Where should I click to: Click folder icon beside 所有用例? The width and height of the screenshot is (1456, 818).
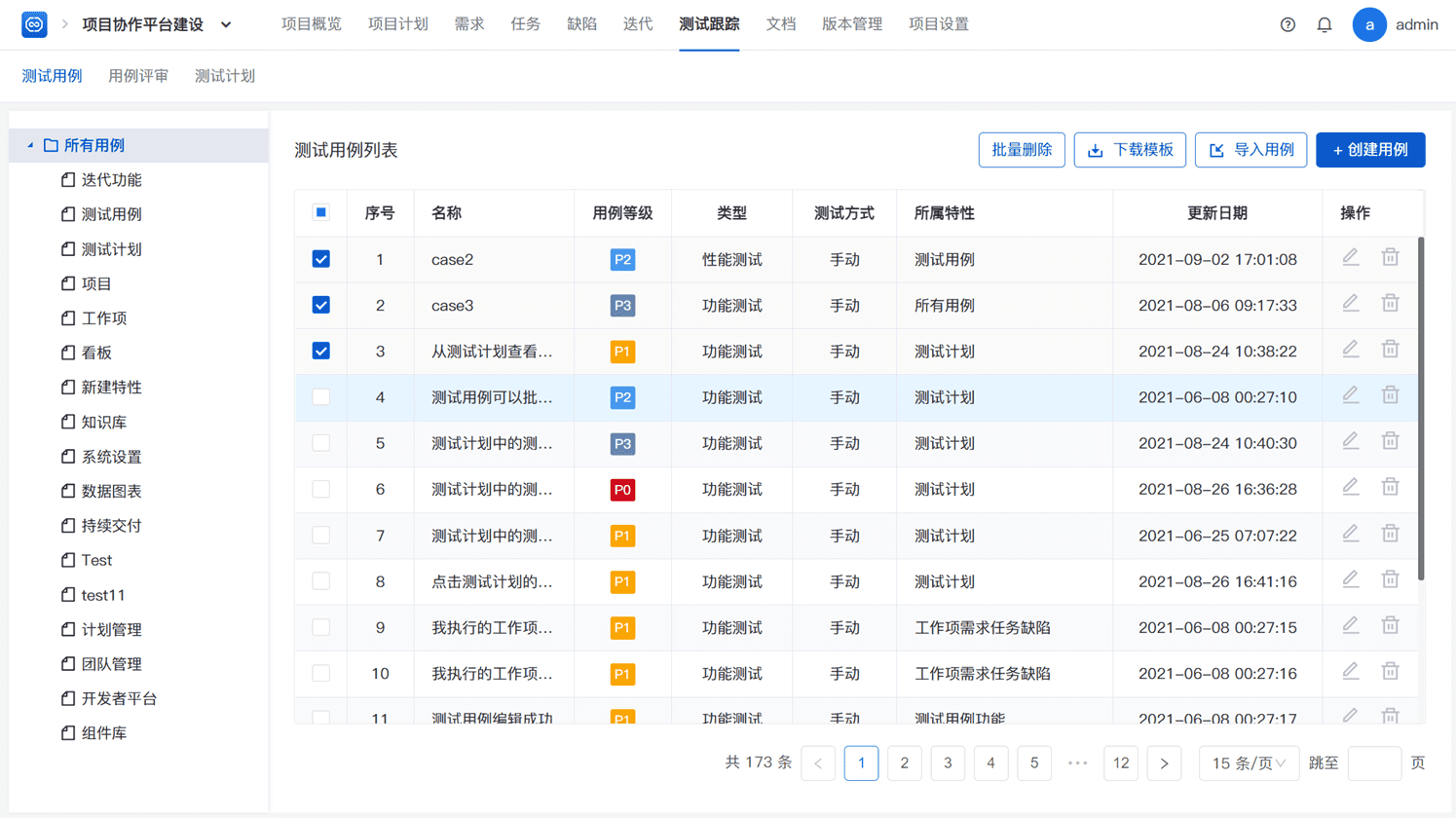coord(51,145)
